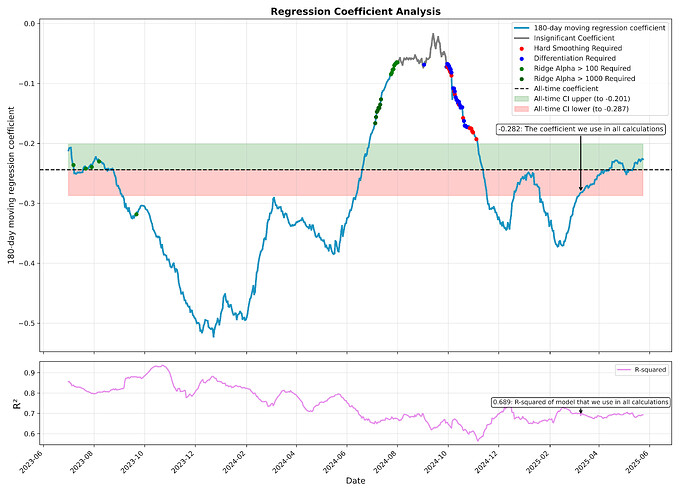Click the vertical y-axis label of the upper chart
The height and width of the screenshot is (492, 690).
(11, 185)
